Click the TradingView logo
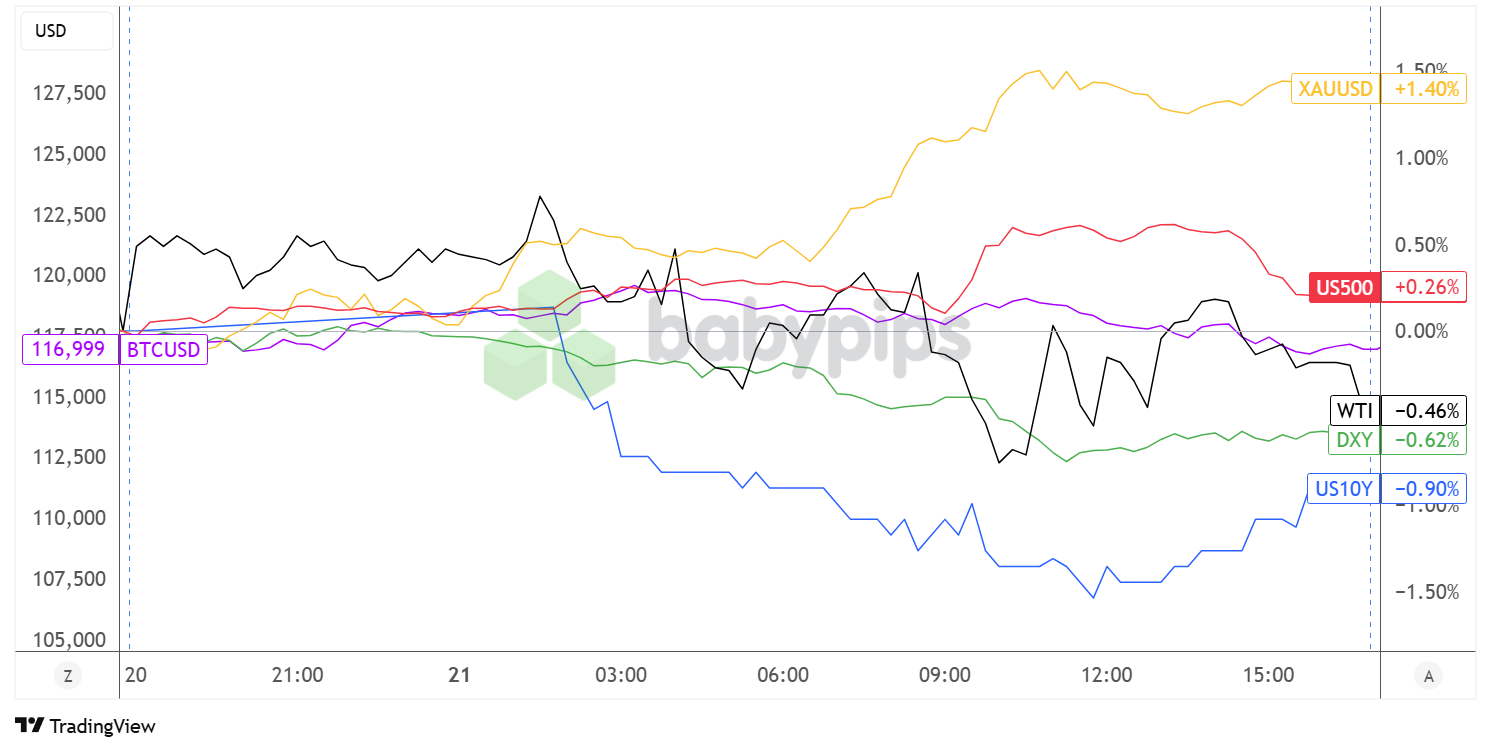Image resolution: width=1491 pixels, height=752 pixels. pos(86,726)
